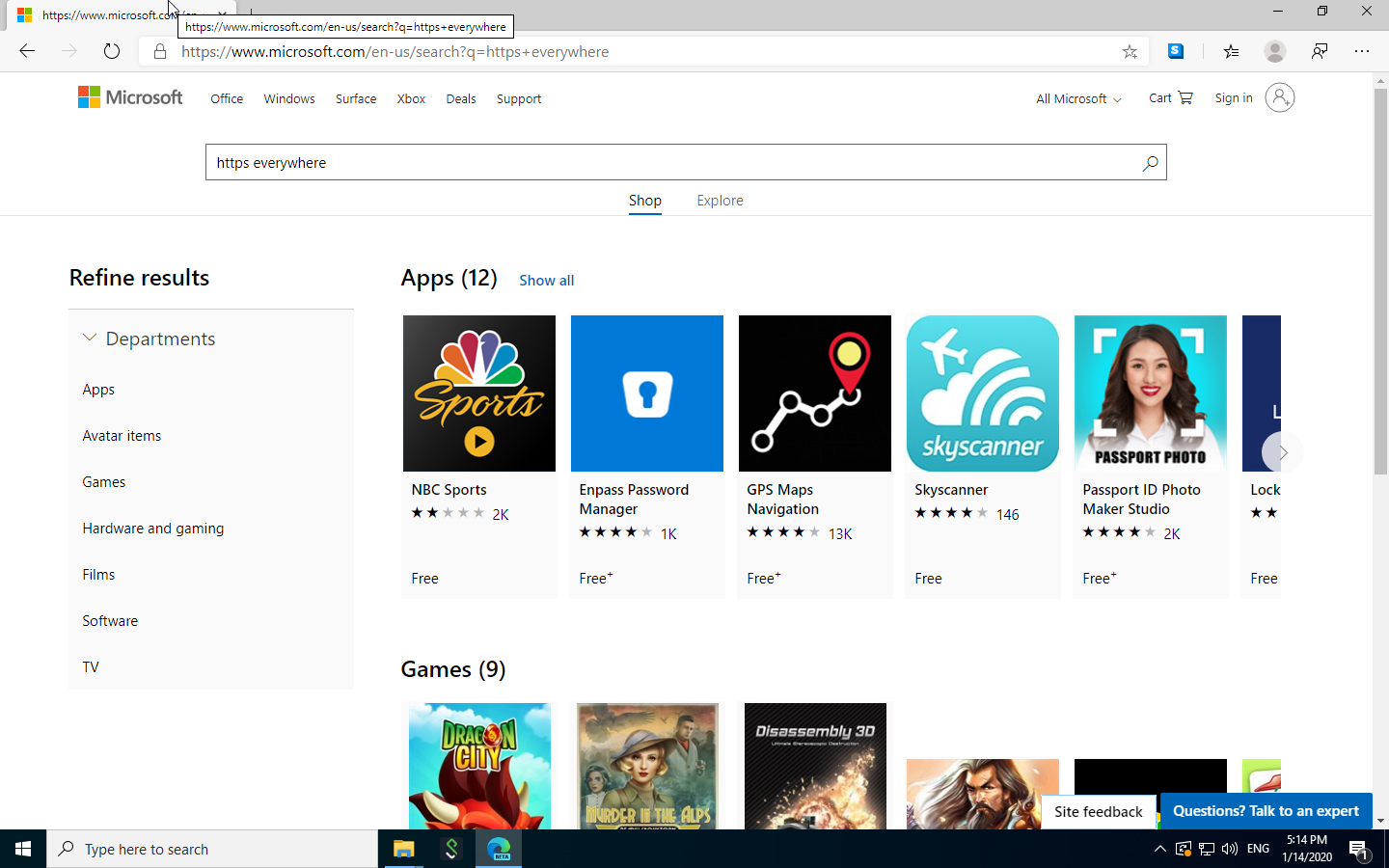Click the search magnifier icon
1389x868 pixels.
pos(1149,162)
